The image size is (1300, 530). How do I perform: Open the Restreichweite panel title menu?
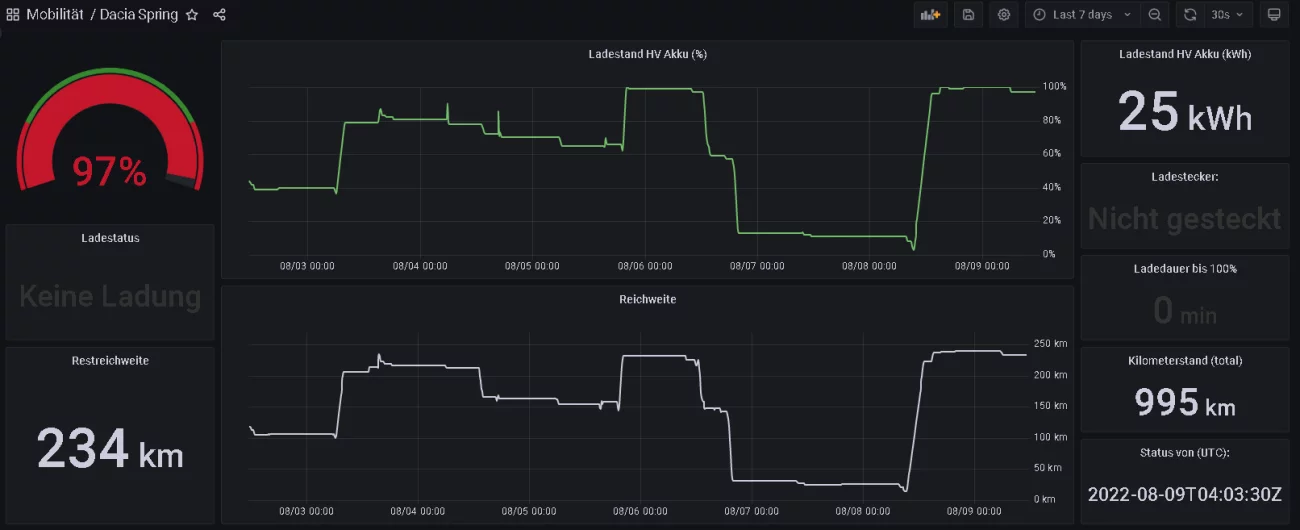(110, 360)
